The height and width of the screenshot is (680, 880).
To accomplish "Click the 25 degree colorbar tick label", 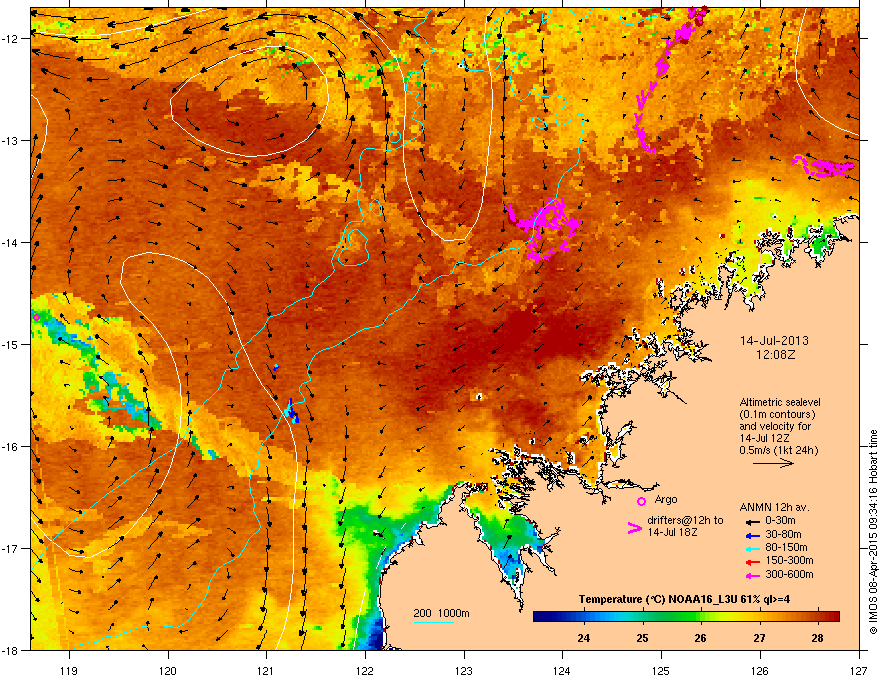I will click(642, 638).
